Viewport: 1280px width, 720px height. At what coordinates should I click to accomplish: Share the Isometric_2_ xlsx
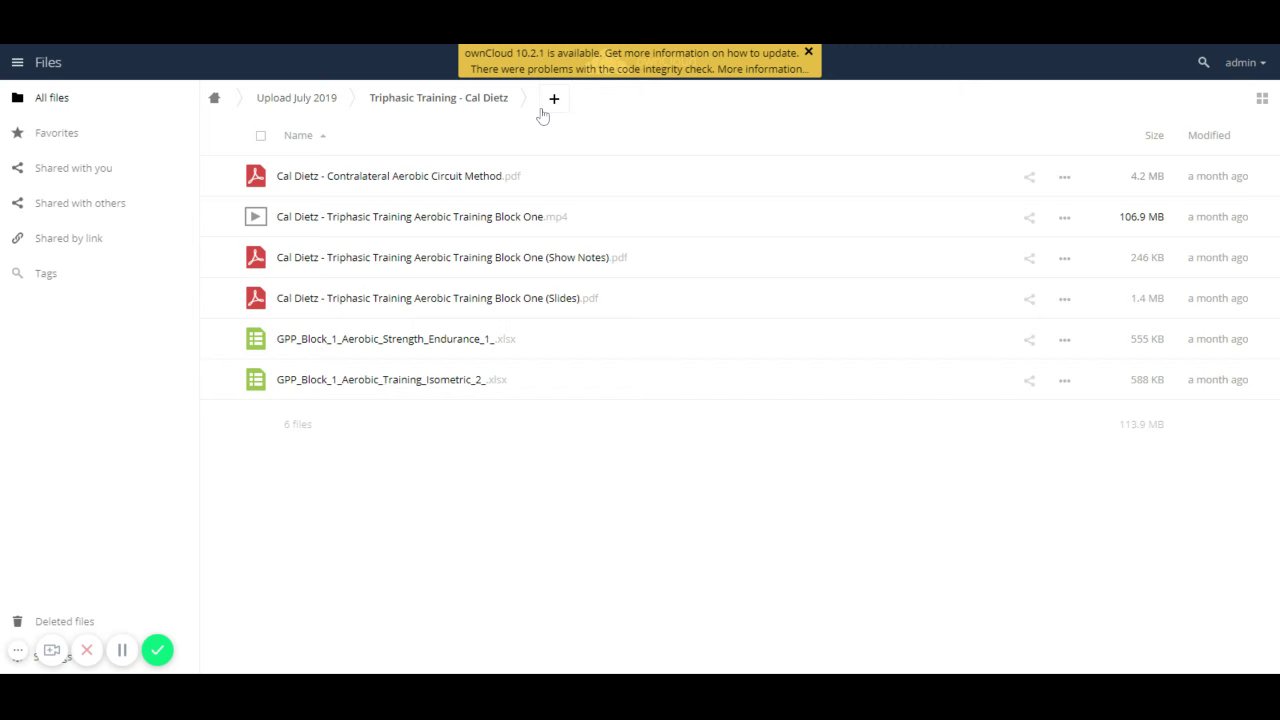[x=1029, y=381]
